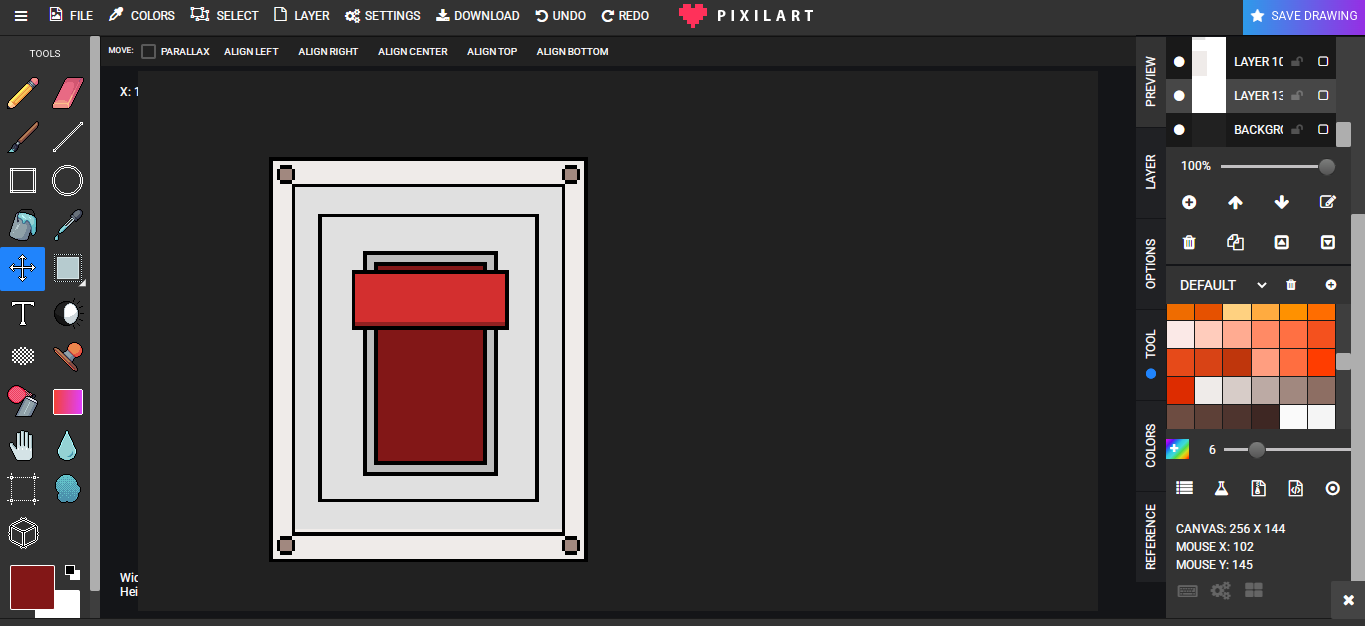1365x626 pixels.
Task: Select the Eyedropper color picker tool
Action: coord(67,225)
